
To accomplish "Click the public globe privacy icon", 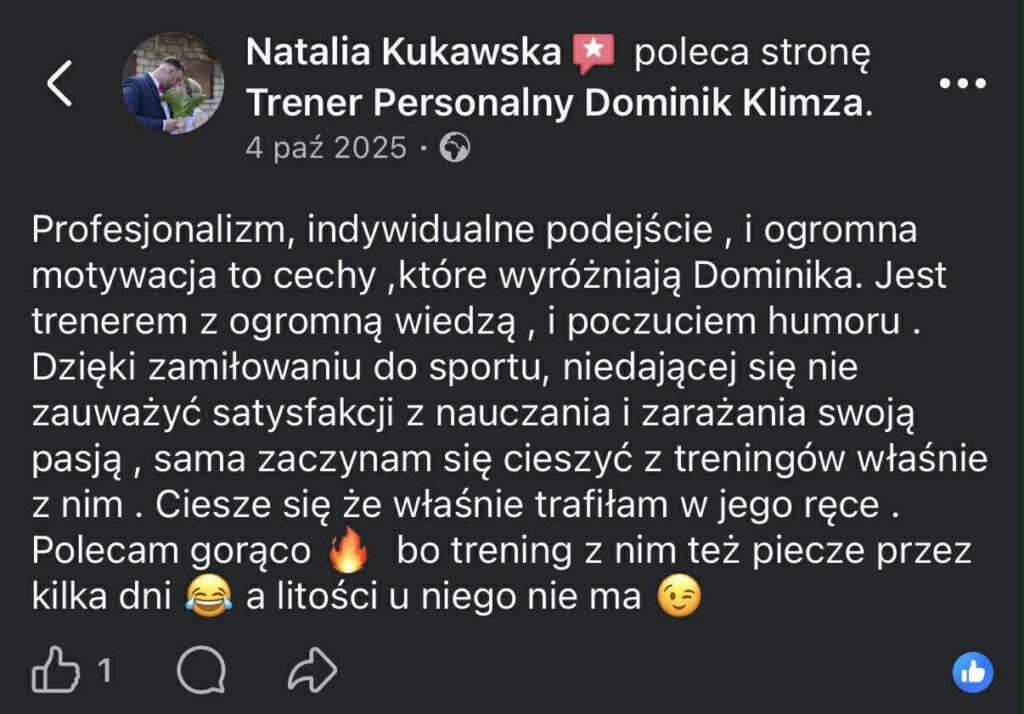I will [x=455, y=148].
